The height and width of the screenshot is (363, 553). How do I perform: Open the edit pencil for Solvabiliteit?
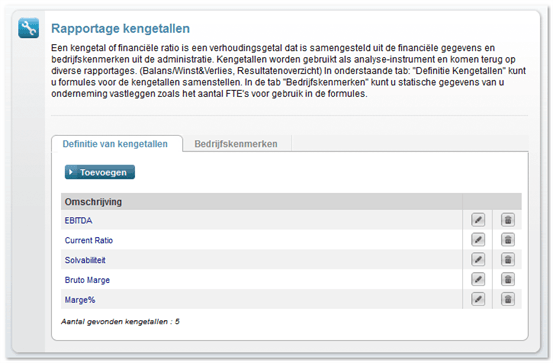478,260
